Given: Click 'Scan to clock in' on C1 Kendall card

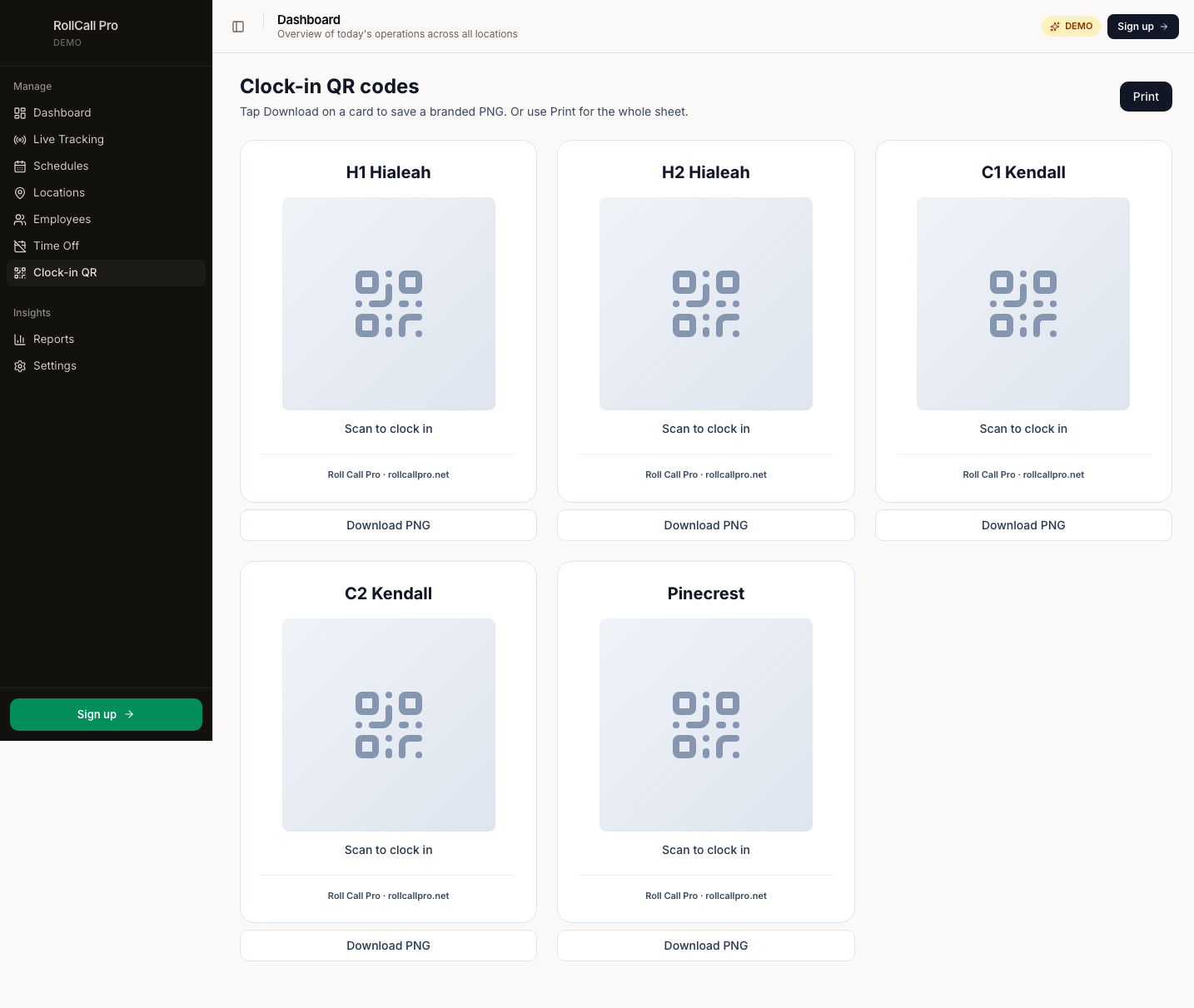Looking at the screenshot, I should [x=1023, y=429].
